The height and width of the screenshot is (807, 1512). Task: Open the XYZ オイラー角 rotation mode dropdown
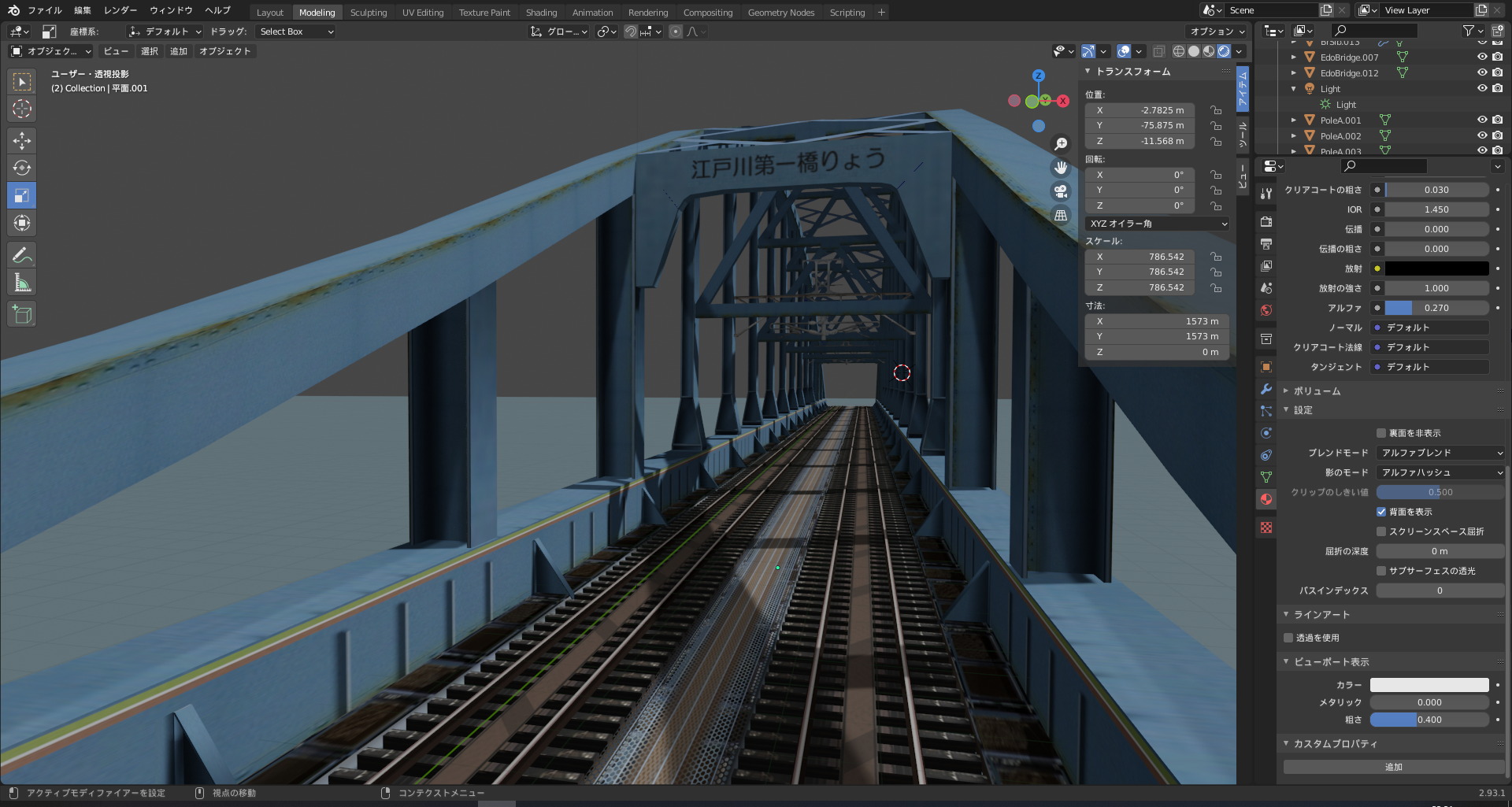point(1157,224)
